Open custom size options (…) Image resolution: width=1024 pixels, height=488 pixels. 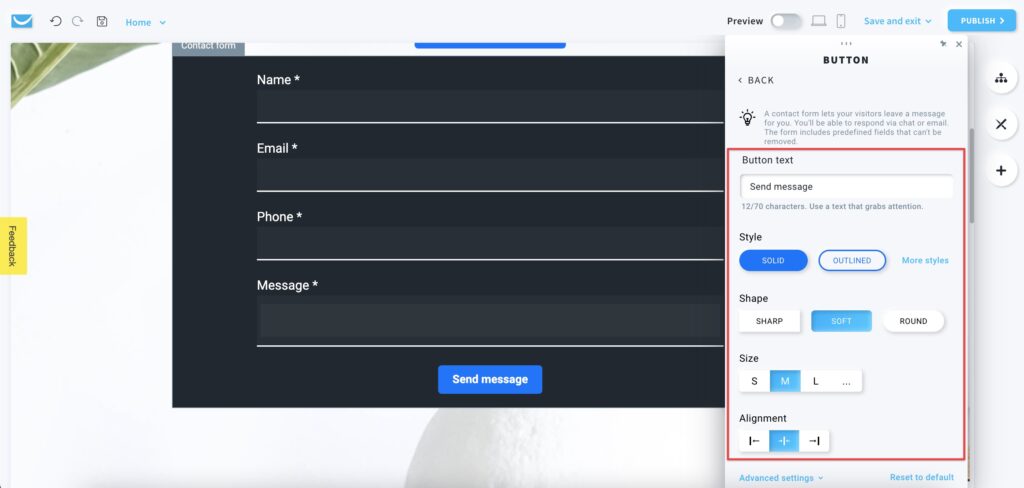coord(846,382)
